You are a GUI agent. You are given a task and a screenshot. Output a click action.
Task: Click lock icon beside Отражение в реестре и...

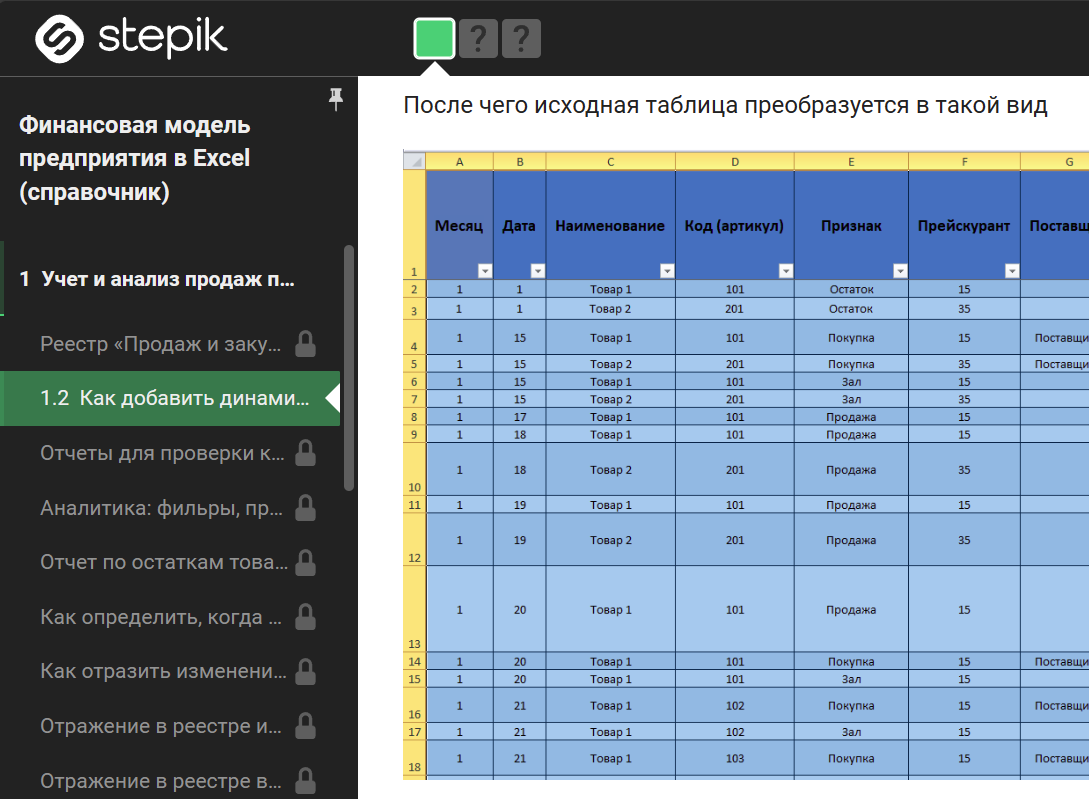306,726
